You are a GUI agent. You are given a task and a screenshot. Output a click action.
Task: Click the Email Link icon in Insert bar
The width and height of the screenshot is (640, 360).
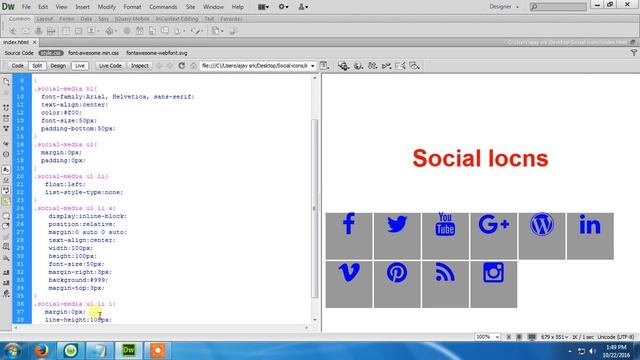(25, 31)
